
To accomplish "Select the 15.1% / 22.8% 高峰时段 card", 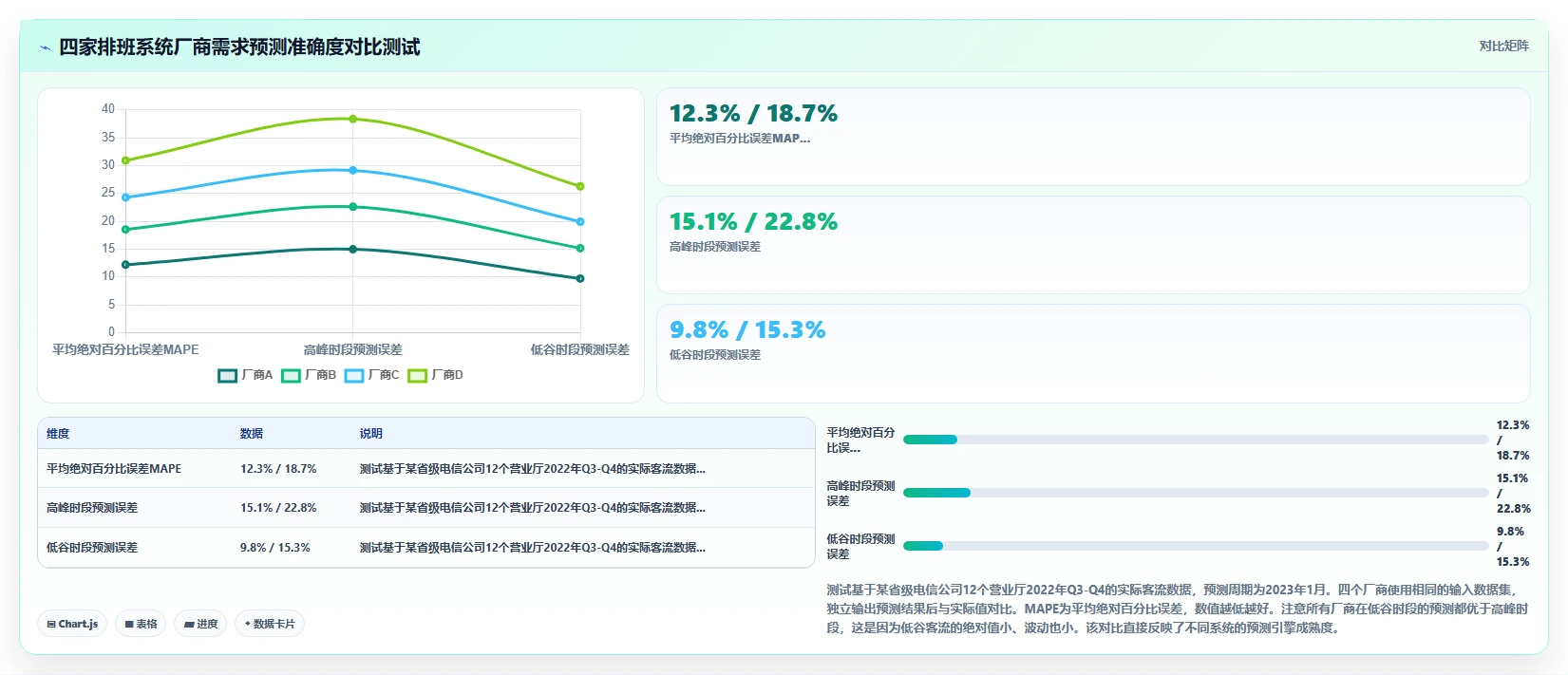I will pos(1093,245).
